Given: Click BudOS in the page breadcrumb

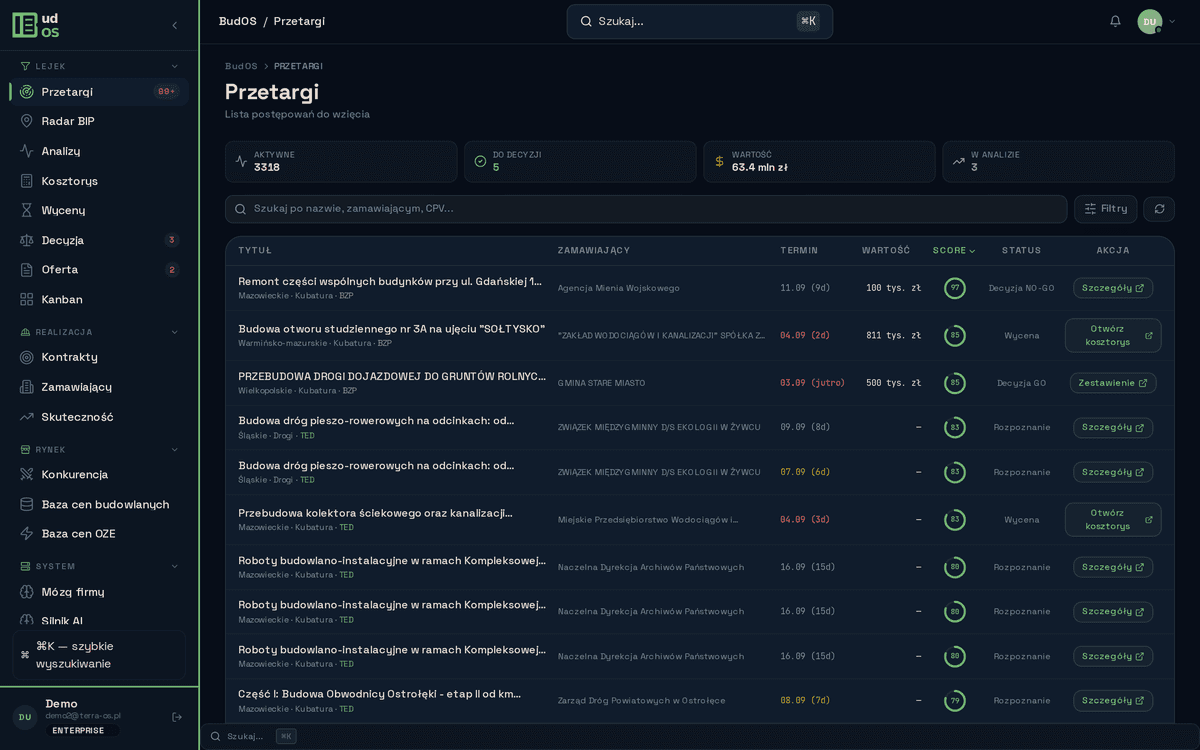Looking at the screenshot, I should 241,66.
